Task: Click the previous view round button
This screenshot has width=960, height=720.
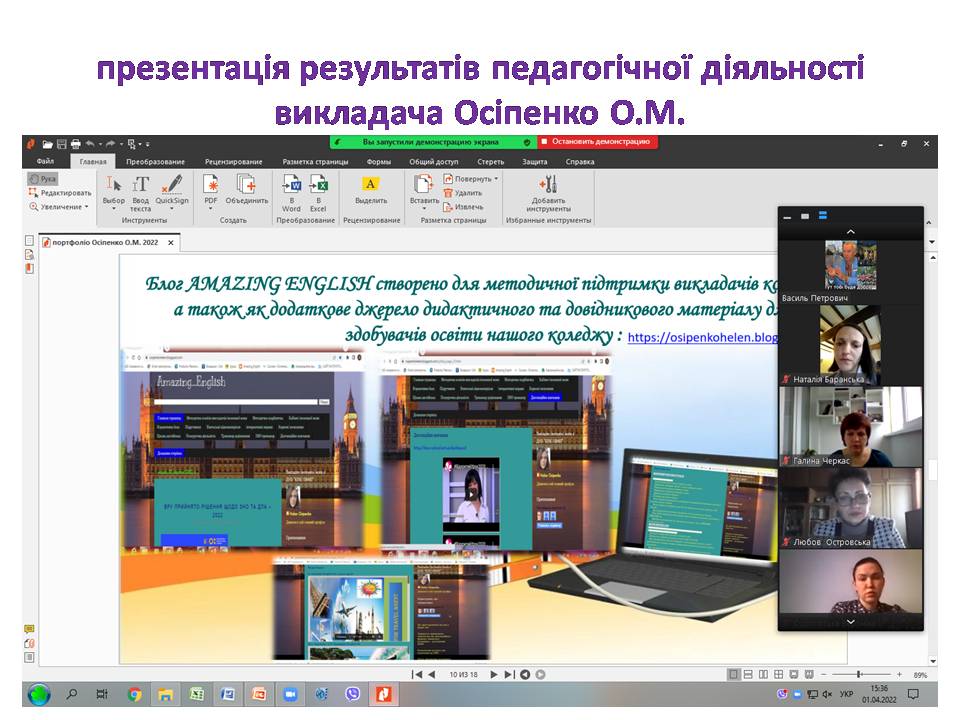Action: coord(525,675)
